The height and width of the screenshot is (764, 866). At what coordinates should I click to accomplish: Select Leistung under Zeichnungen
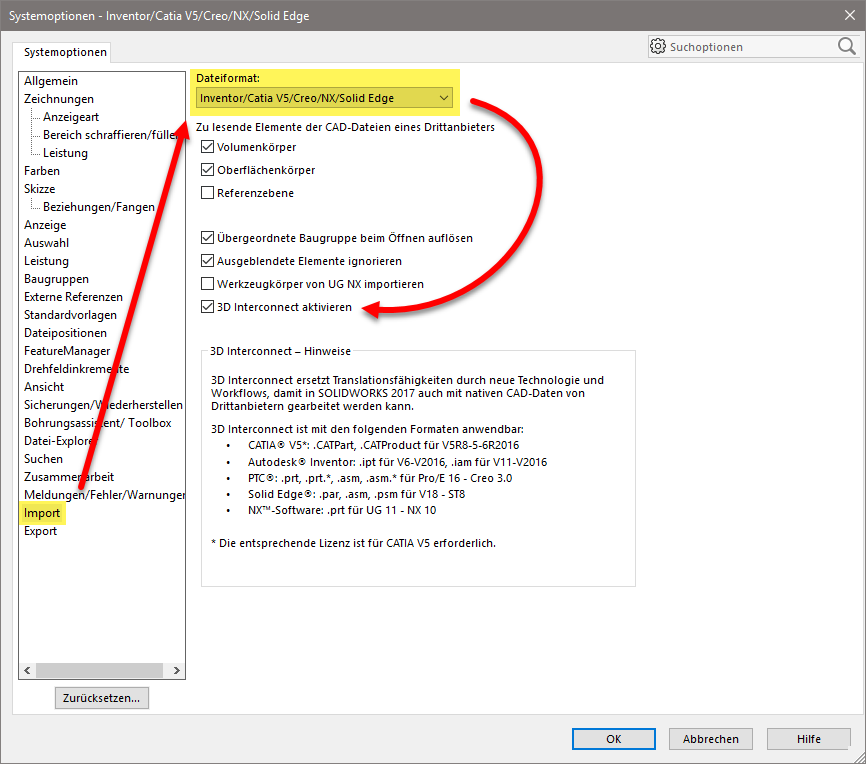65,153
